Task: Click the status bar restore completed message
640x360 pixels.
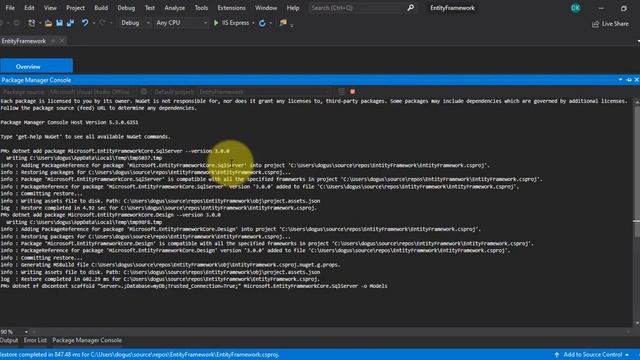Action: 140,355
